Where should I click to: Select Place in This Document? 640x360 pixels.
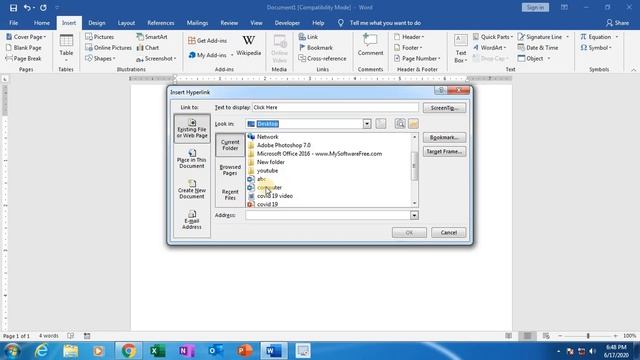(x=192, y=159)
